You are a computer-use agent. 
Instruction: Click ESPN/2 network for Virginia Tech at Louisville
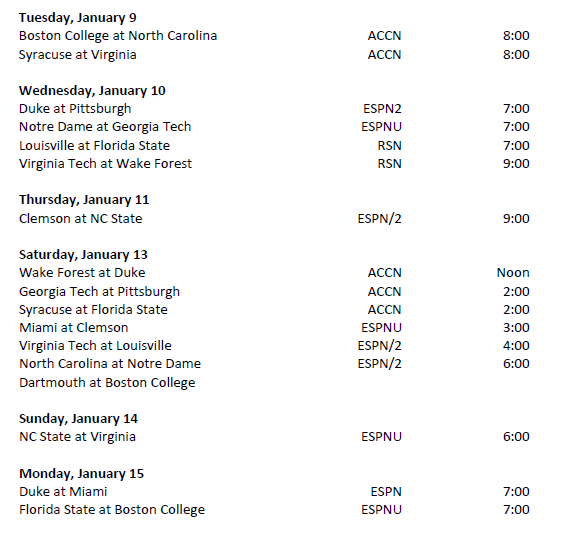point(380,345)
